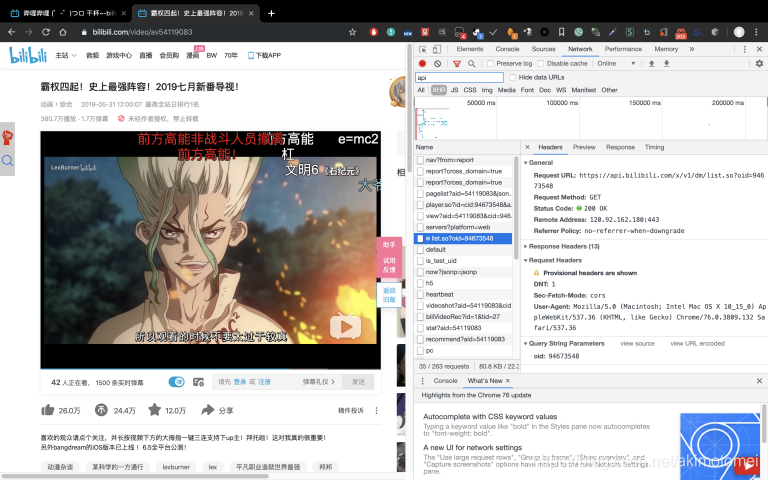
Task: Switch to the Console panel tab
Action: click(x=507, y=49)
